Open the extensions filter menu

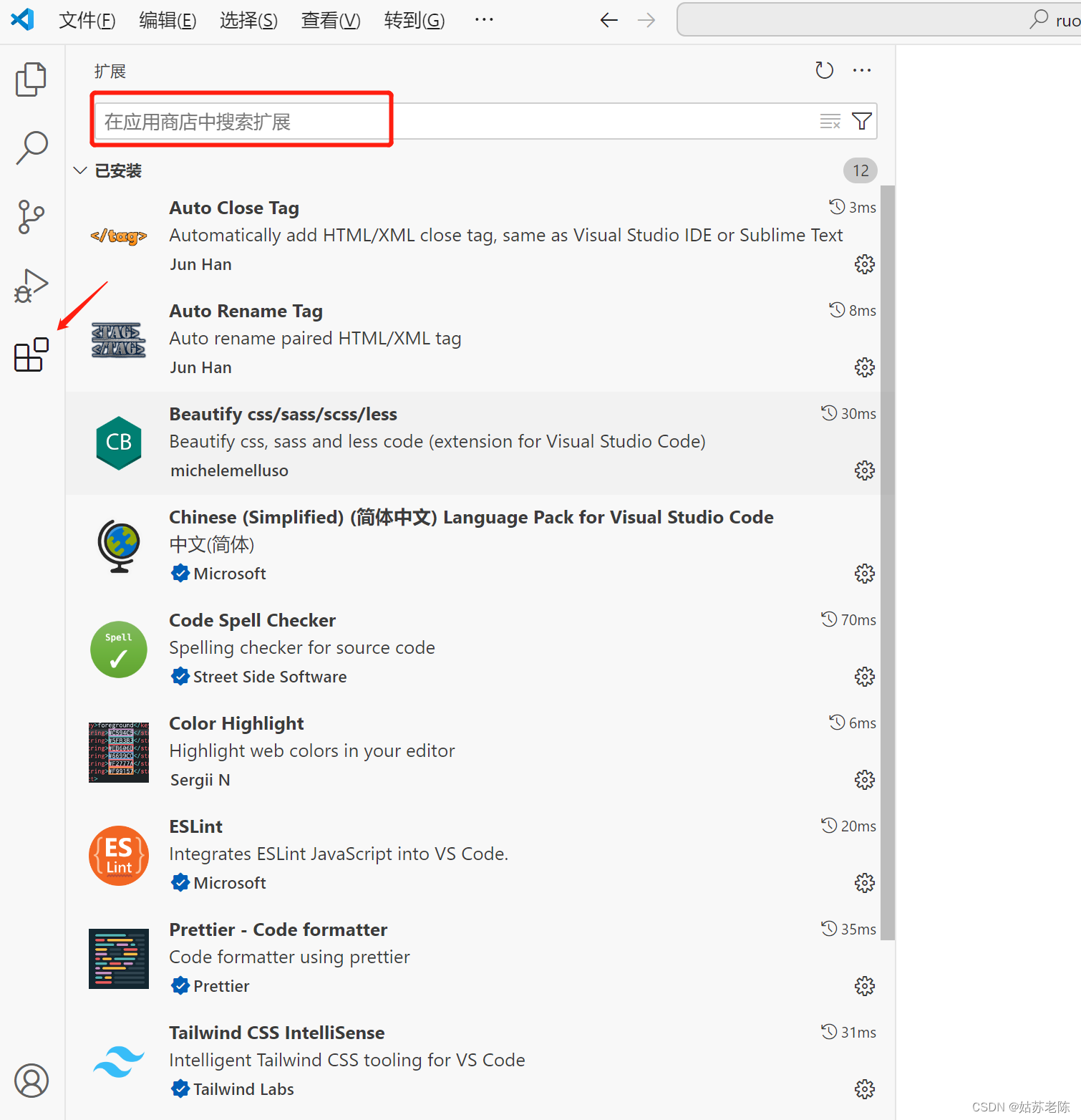pos(862,121)
